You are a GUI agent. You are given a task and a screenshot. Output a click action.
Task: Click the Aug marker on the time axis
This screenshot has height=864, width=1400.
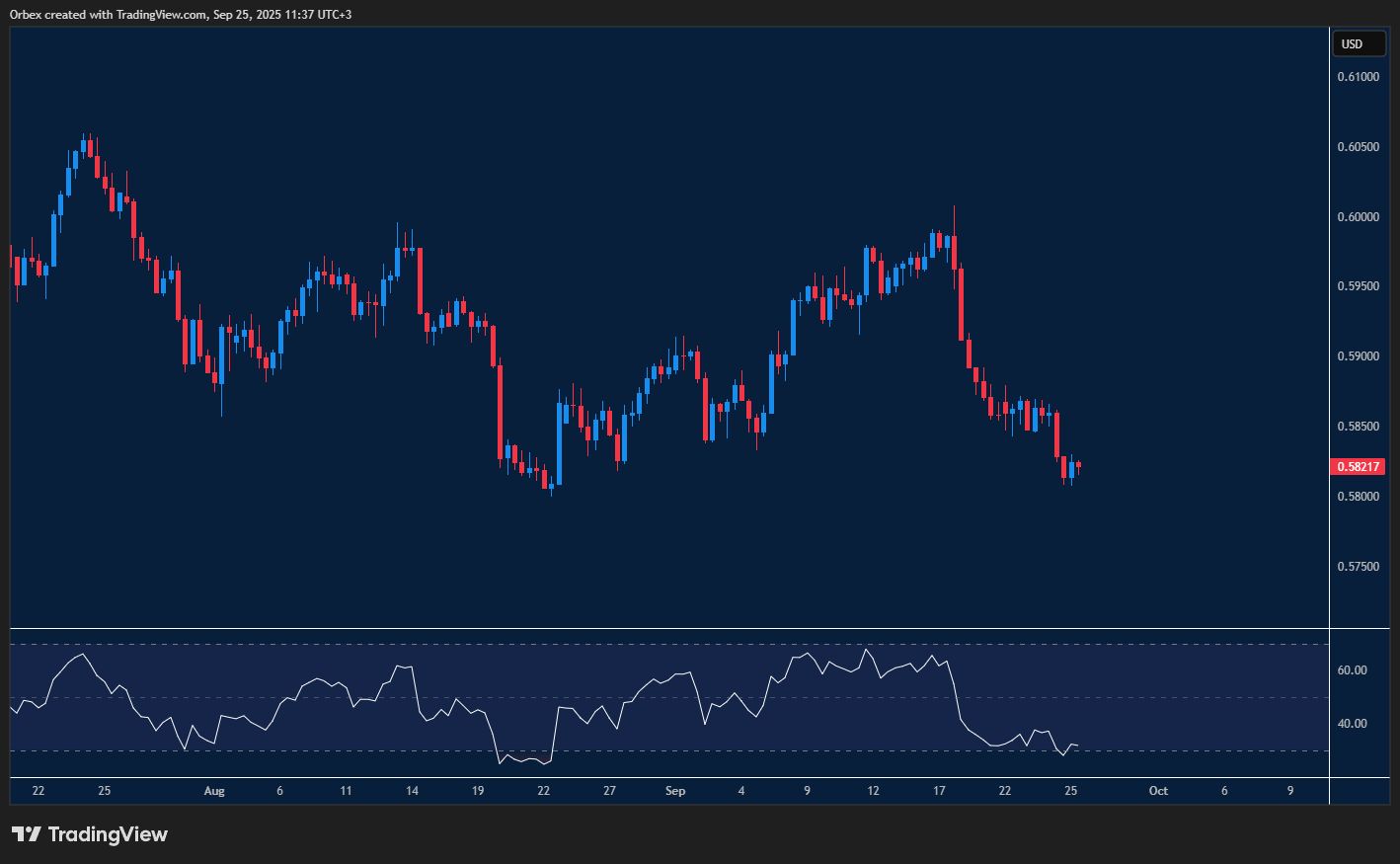pos(214,791)
